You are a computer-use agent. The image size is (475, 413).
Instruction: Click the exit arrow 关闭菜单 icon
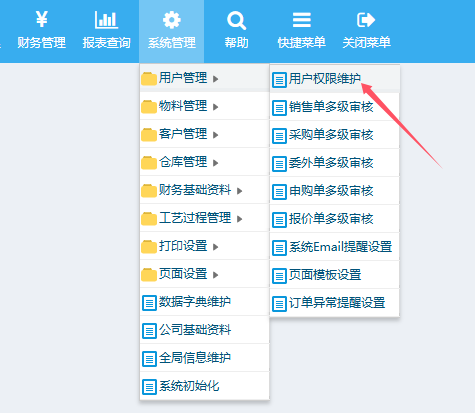coord(366,20)
